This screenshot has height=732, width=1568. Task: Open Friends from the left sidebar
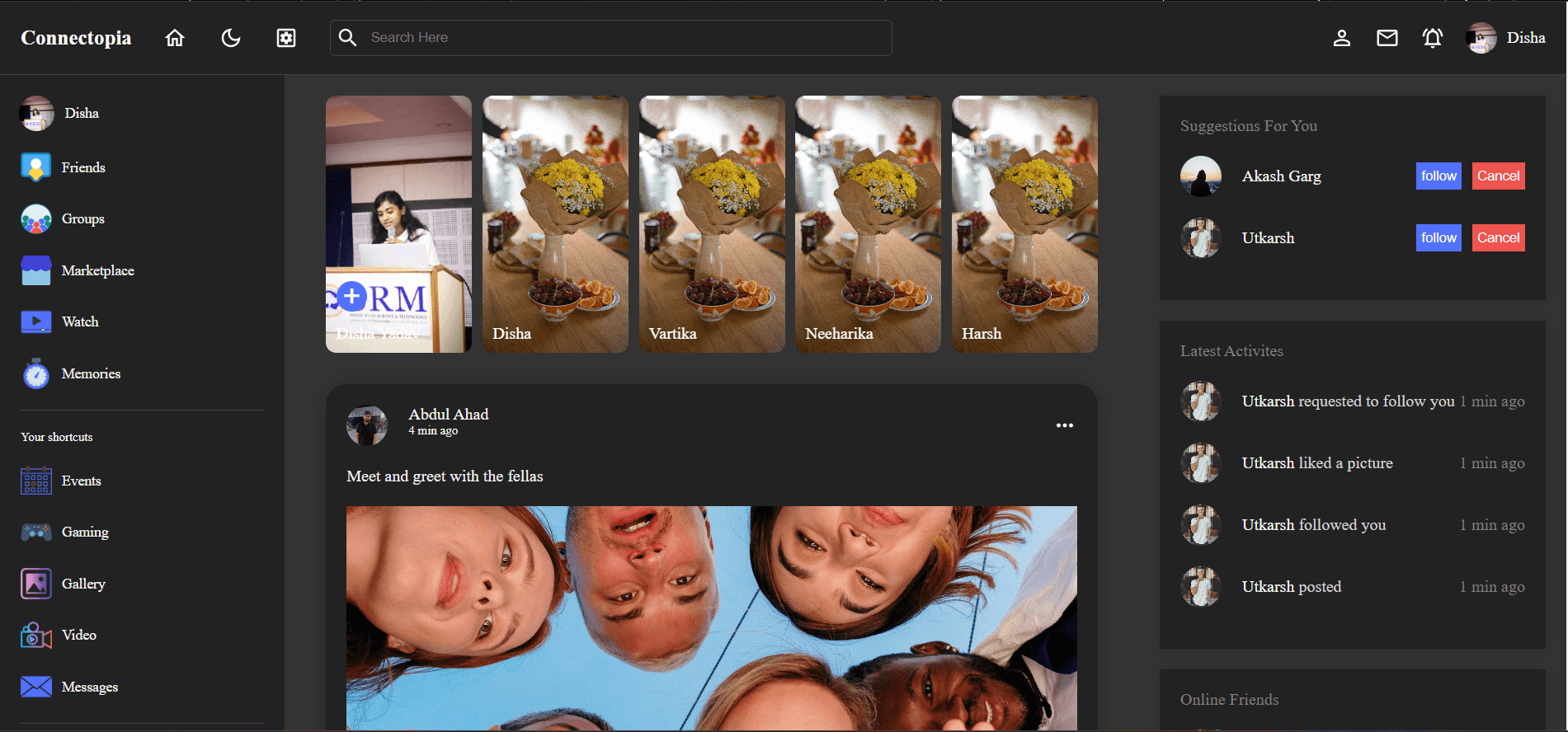pos(82,167)
